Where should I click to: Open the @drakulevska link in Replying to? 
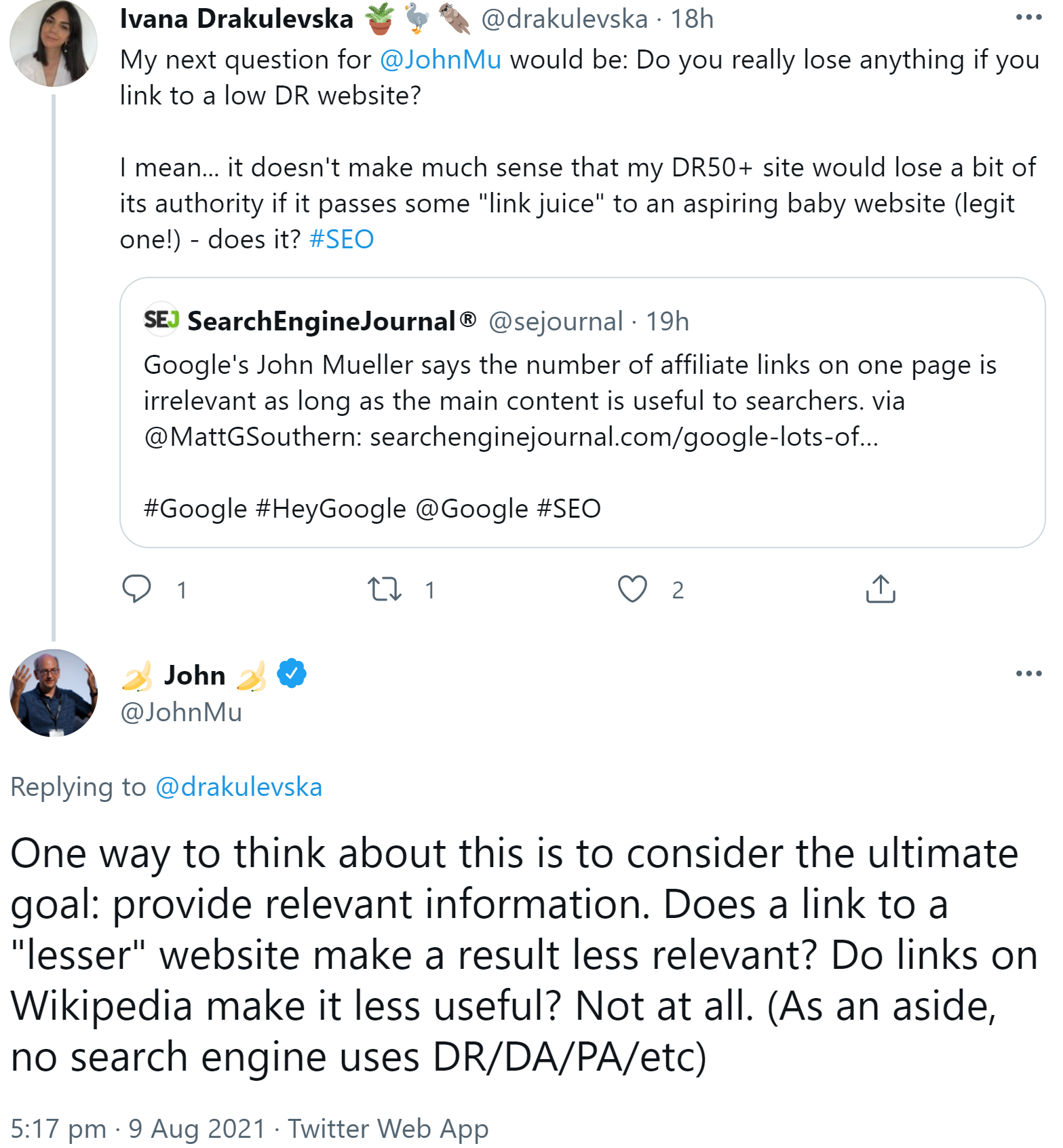click(x=239, y=787)
